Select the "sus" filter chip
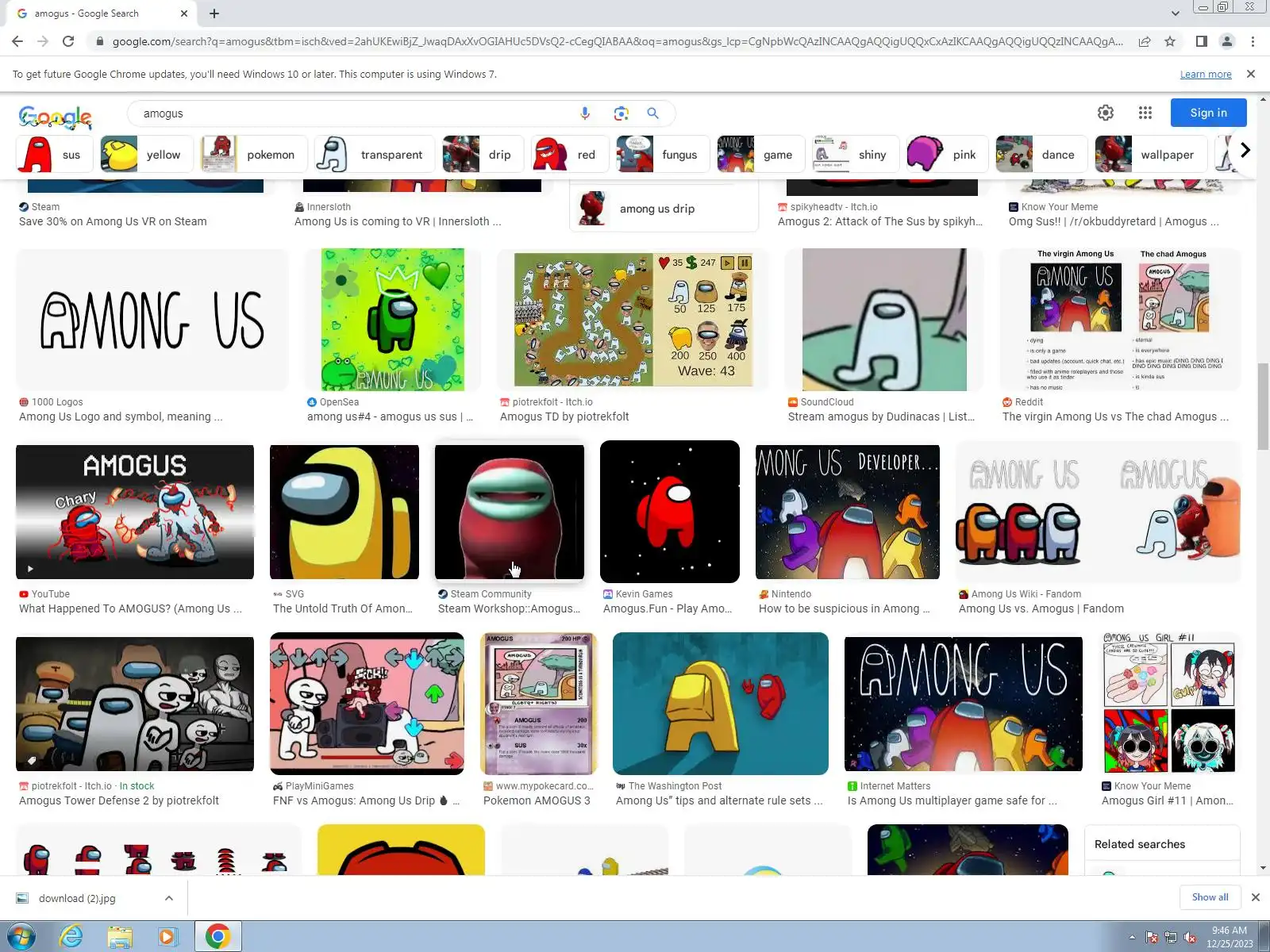Viewport: 1270px width, 952px height. pos(54,155)
